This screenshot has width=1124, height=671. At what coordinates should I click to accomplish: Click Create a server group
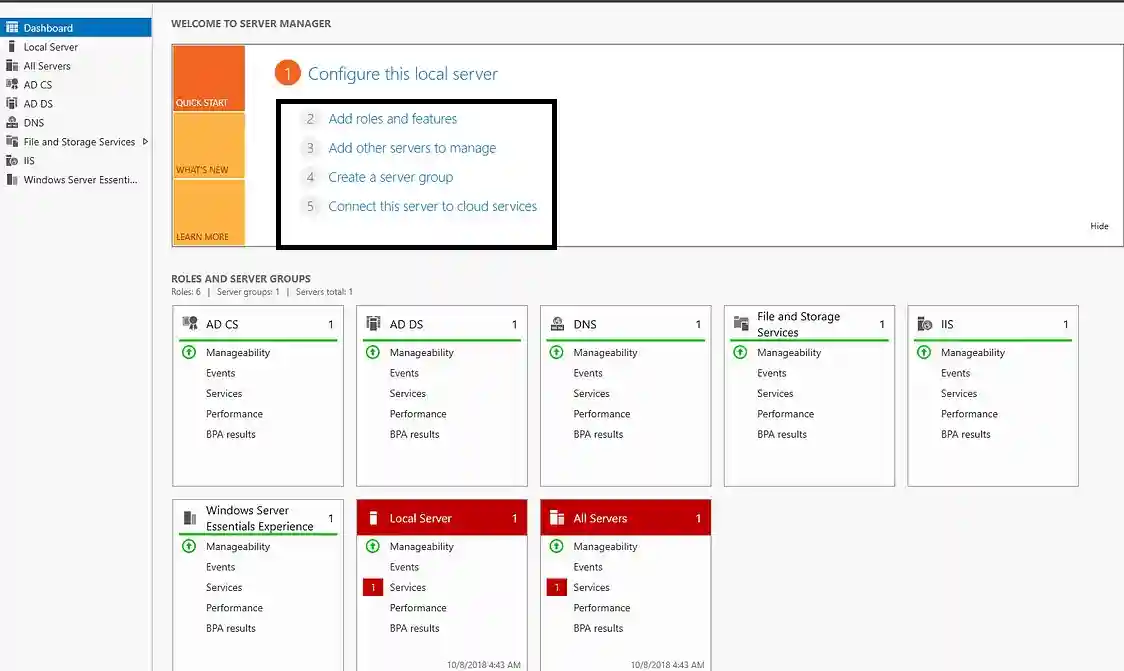(x=391, y=177)
